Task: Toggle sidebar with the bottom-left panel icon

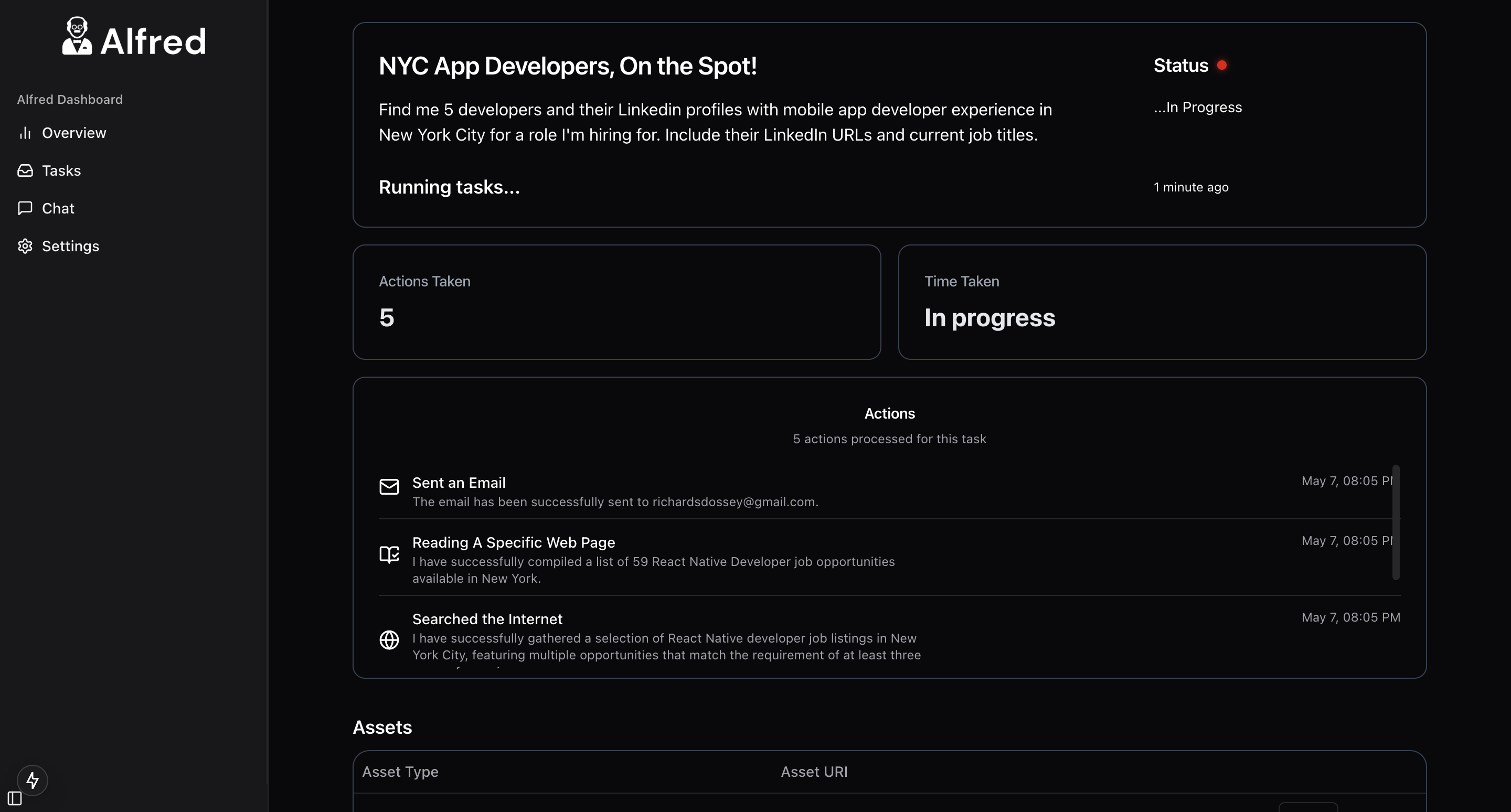Action: pyautogui.click(x=15, y=798)
